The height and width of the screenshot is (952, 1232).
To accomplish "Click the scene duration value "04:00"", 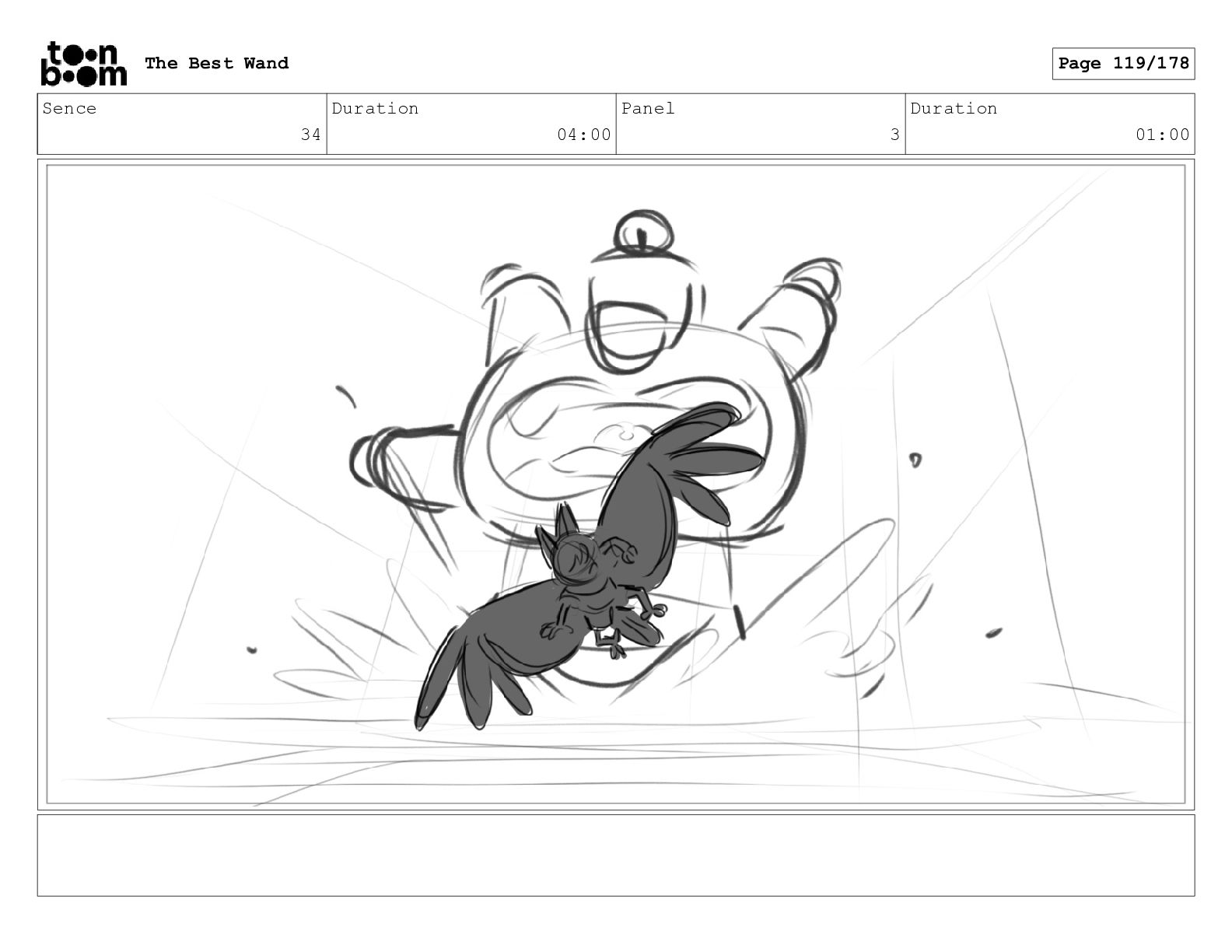I will 583,135.
